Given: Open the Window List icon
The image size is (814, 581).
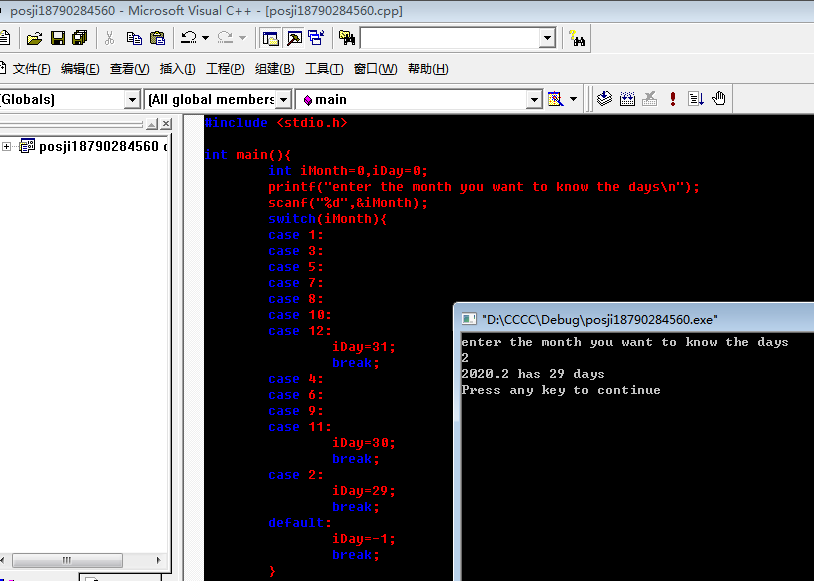Looking at the screenshot, I should click(316, 38).
